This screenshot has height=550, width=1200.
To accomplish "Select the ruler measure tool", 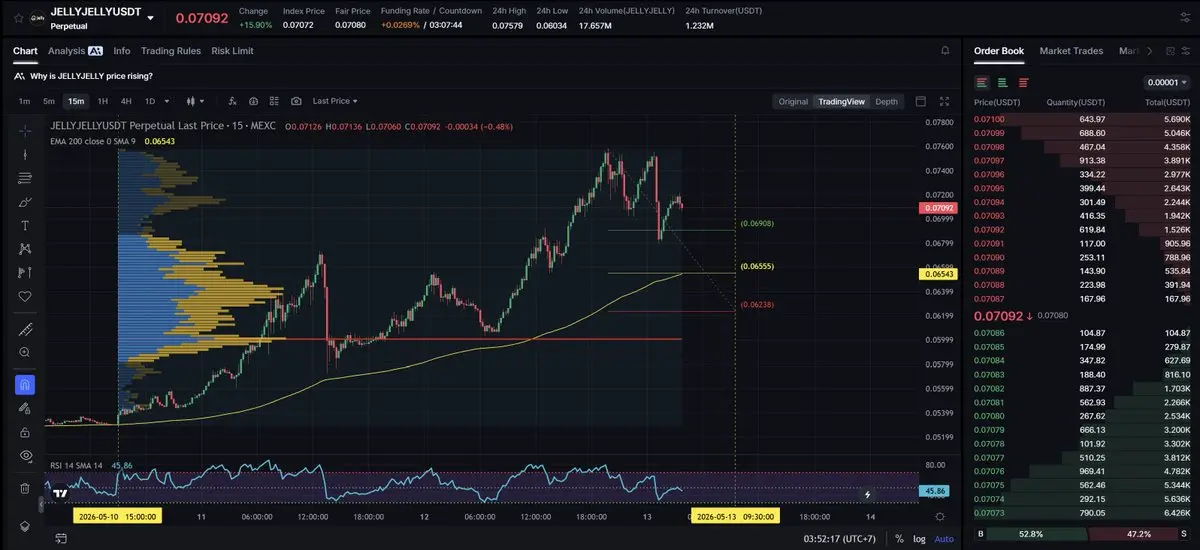I will [x=25, y=329].
